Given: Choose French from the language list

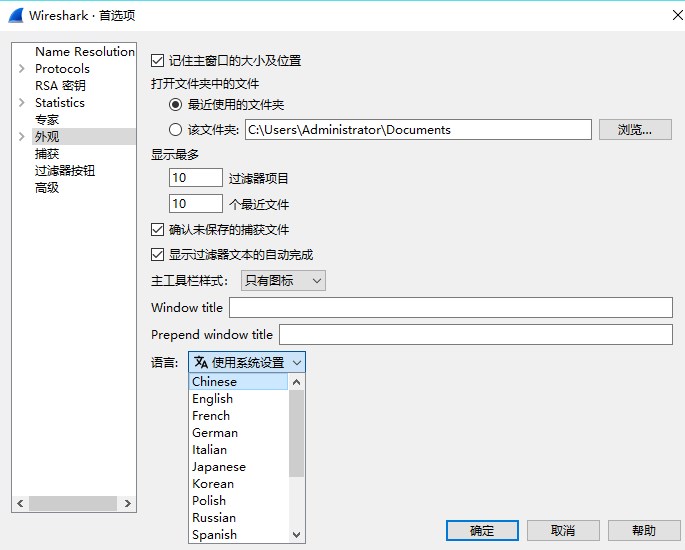Looking at the screenshot, I should pos(239,415).
